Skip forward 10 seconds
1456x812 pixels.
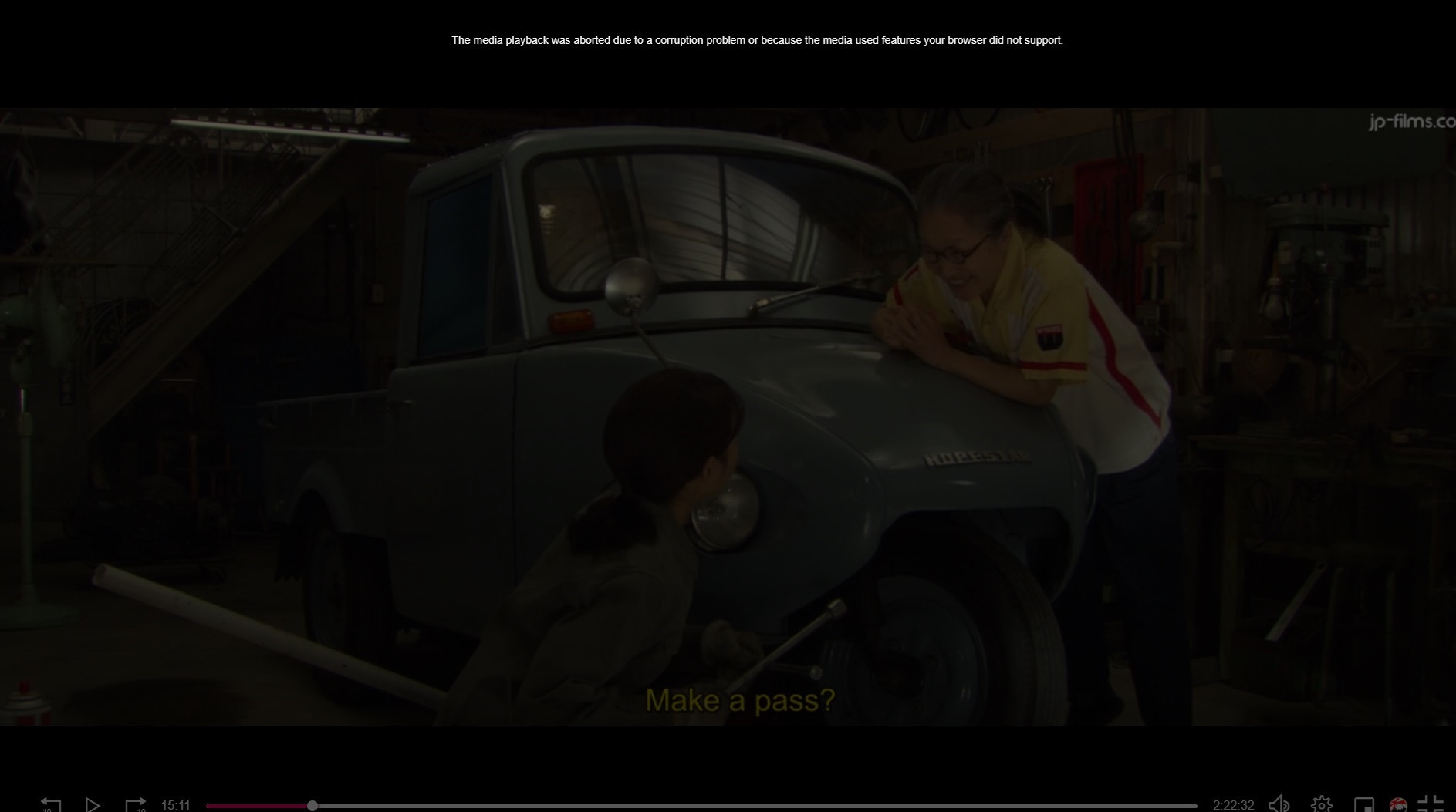point(135,805)
